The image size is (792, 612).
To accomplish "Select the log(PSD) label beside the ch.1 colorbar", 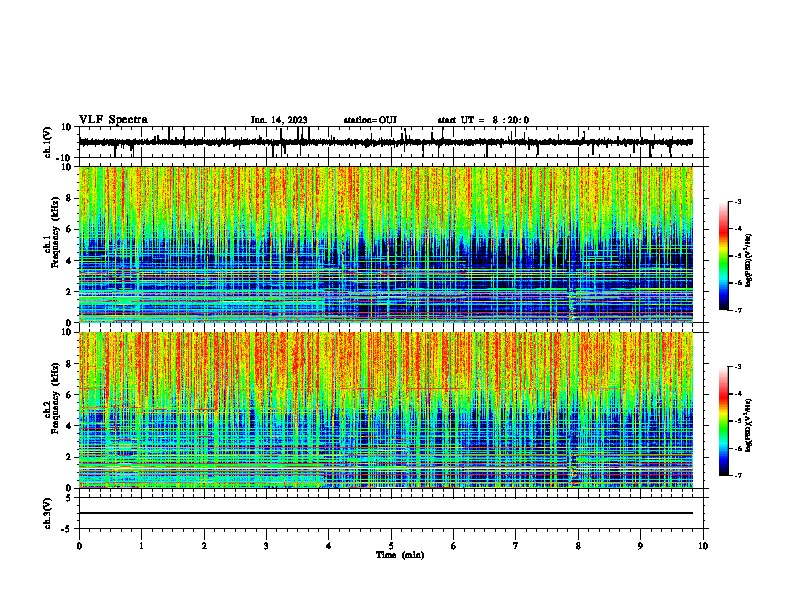I will click(x=749, y=260).
